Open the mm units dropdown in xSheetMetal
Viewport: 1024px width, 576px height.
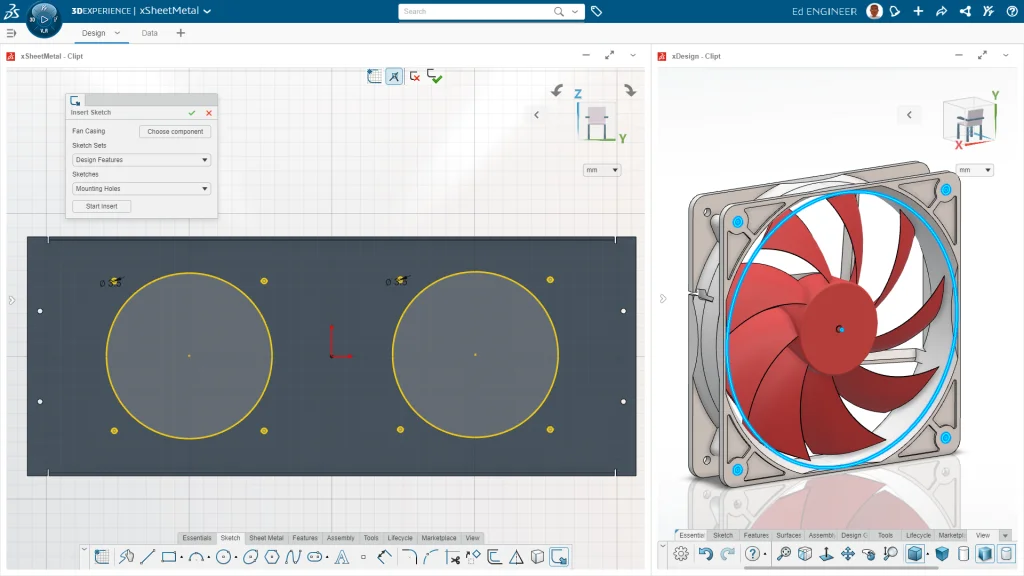tap(602, 170)
